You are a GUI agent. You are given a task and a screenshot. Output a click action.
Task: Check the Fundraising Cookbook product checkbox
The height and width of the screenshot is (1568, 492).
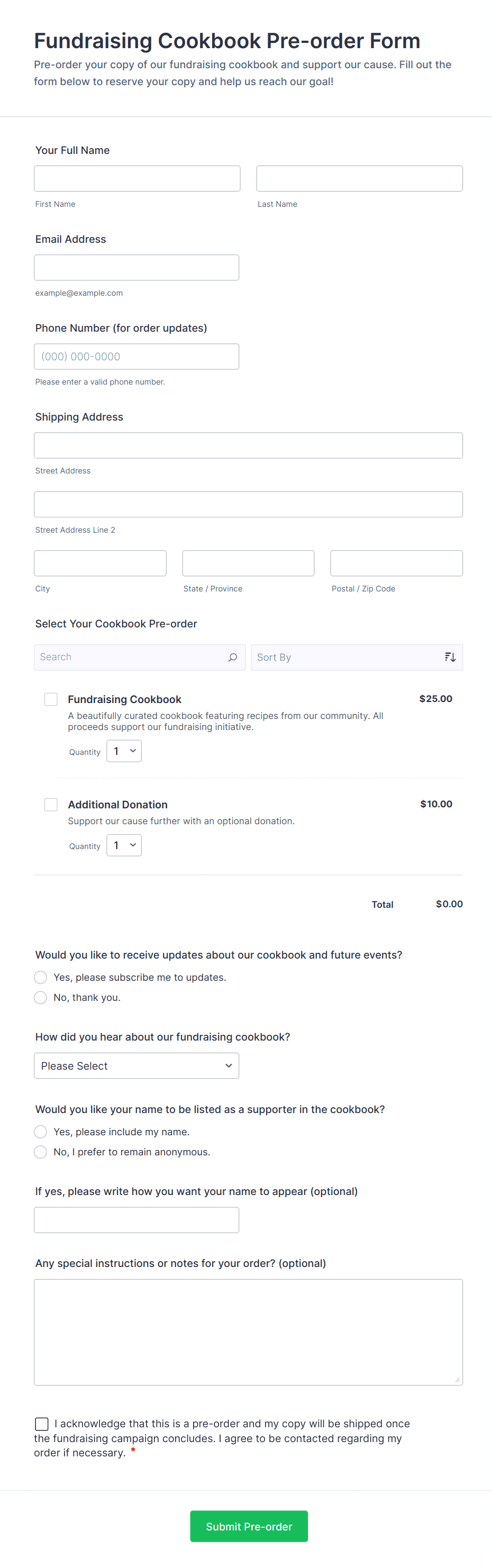(51, 699)
